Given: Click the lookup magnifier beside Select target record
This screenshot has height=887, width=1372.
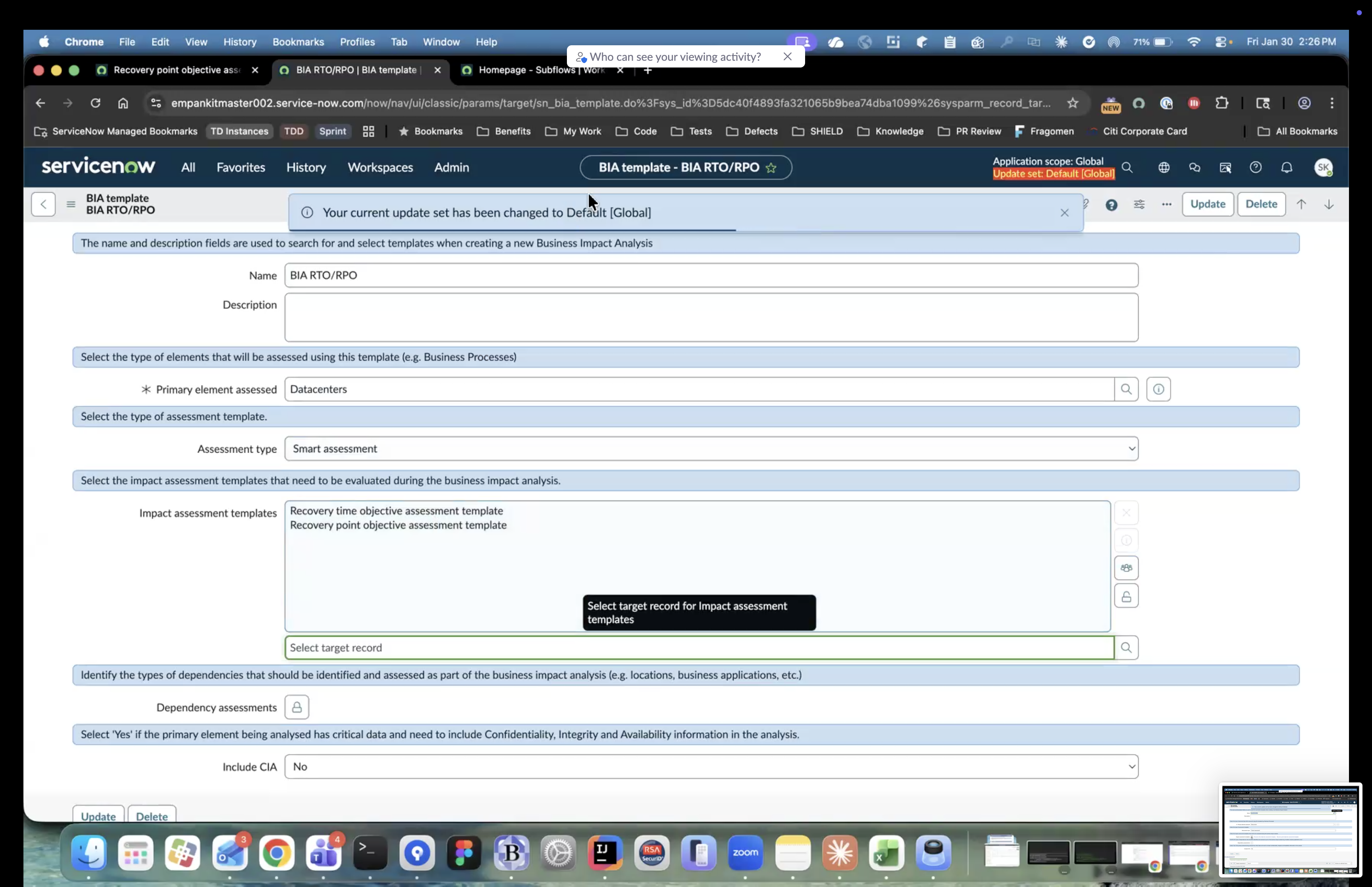Looking at the screenshot, I should (1126, 648).
